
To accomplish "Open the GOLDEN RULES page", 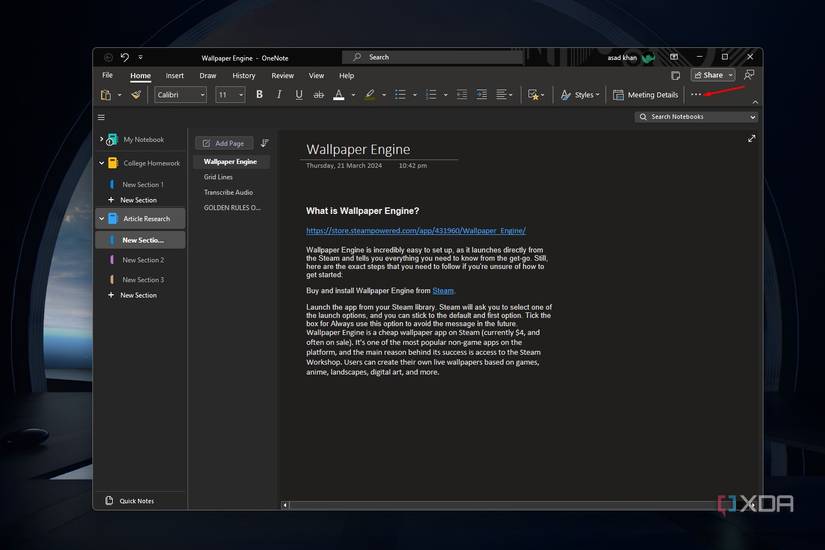I will click(x=232, y=207).
